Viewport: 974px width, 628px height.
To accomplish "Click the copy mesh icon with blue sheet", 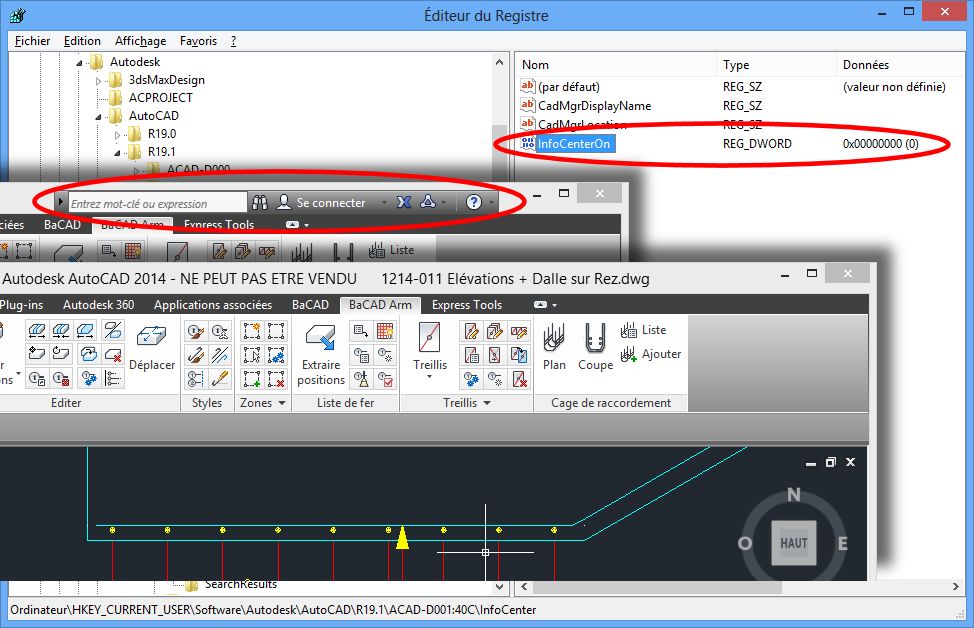I will pos(519,355).
